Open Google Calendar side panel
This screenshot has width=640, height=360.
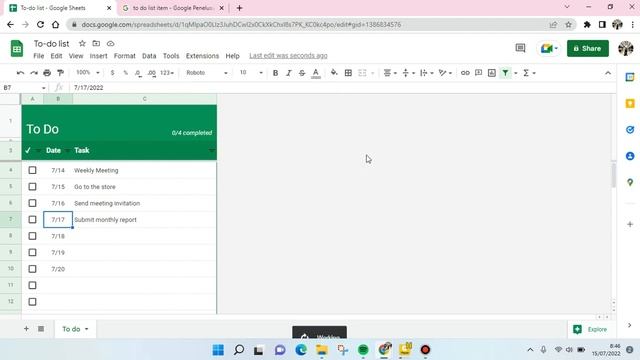point(630,77)
